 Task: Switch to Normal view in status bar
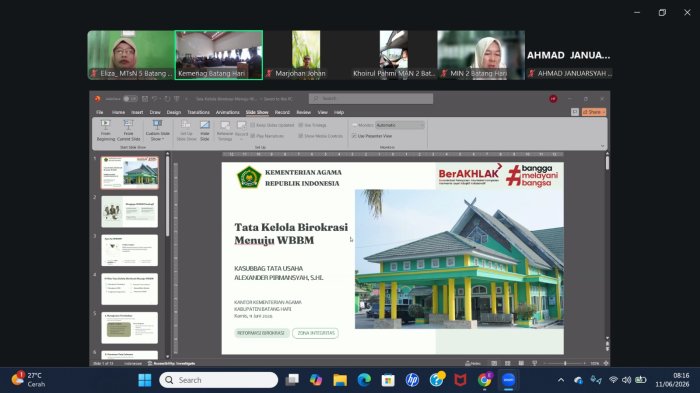click(x=494, y=364)
